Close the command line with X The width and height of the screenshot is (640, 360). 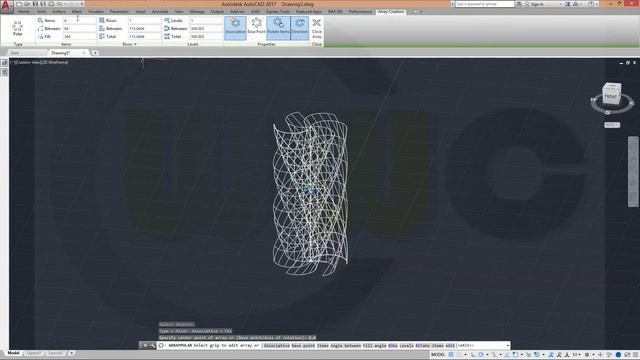pyautogui.click(x=145, y=346)
